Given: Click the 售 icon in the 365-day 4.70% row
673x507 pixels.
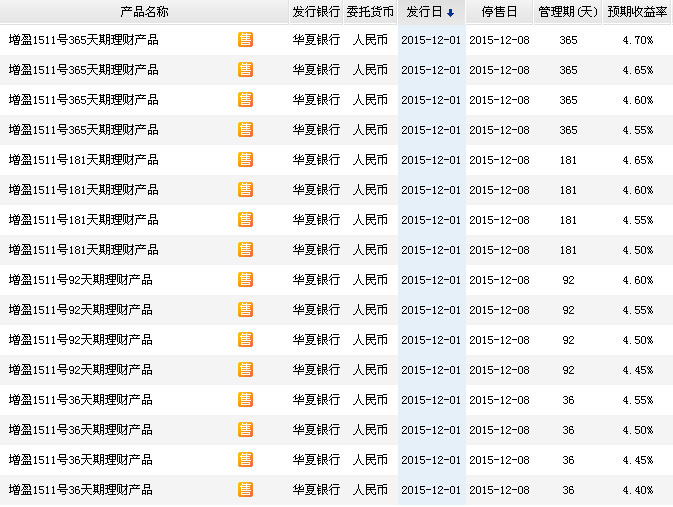Looking at the screenshot, I should (x=246, y=40).
